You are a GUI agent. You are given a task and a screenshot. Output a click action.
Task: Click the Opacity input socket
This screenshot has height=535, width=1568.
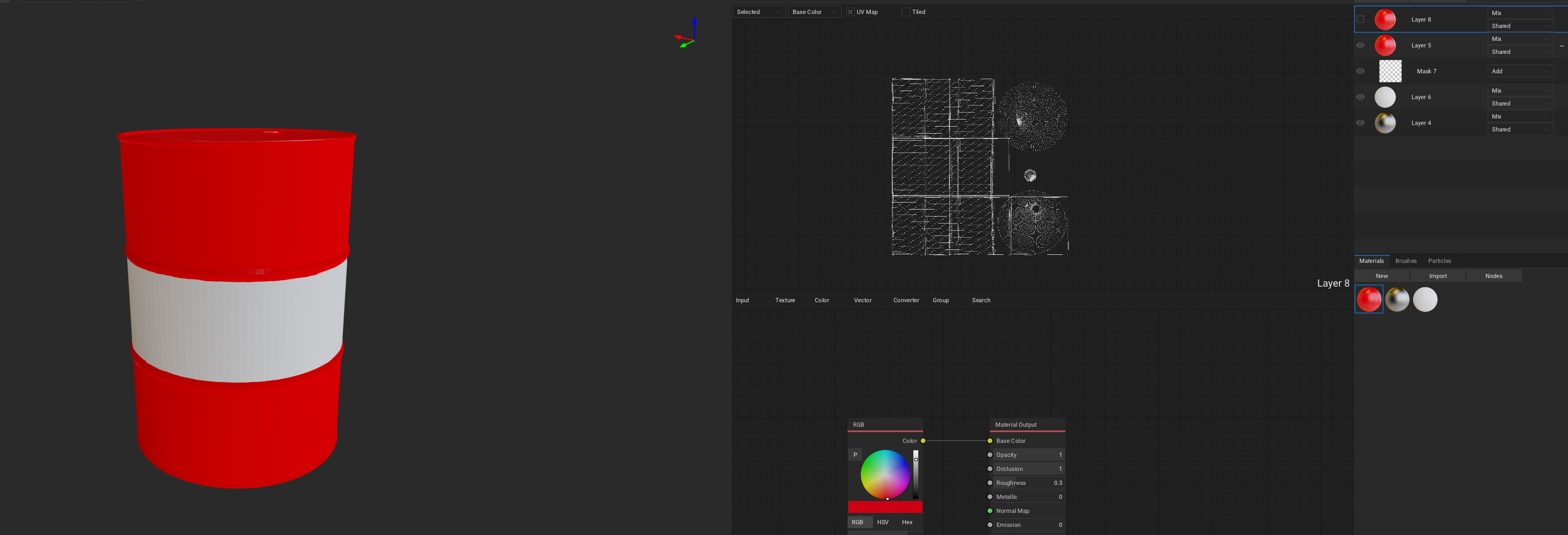coord(990,455)
